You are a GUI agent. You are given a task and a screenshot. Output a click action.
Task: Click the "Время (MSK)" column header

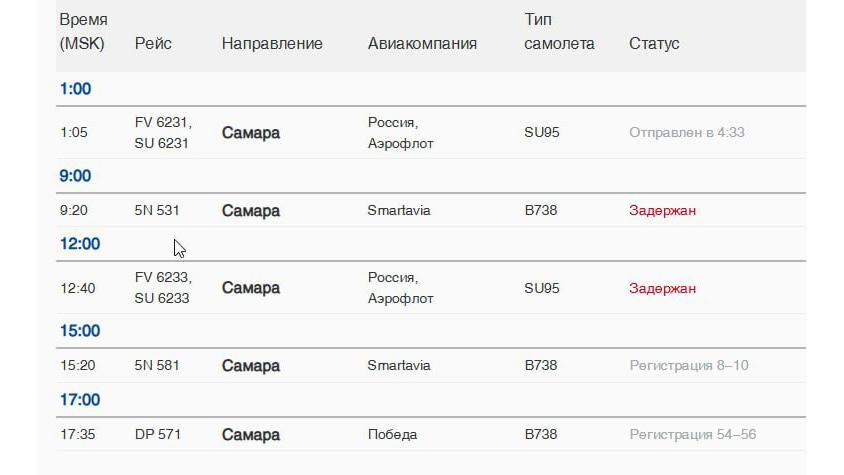[84, 32]
